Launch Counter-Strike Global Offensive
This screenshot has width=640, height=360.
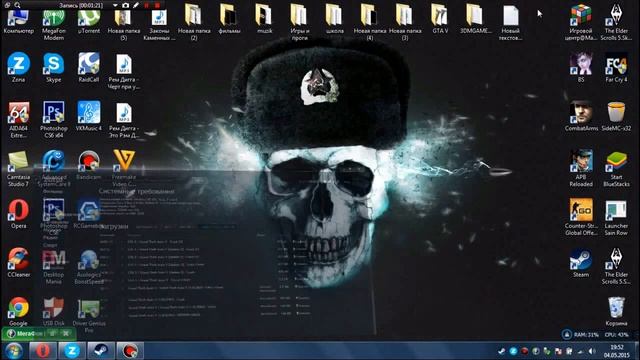(581, 217)
